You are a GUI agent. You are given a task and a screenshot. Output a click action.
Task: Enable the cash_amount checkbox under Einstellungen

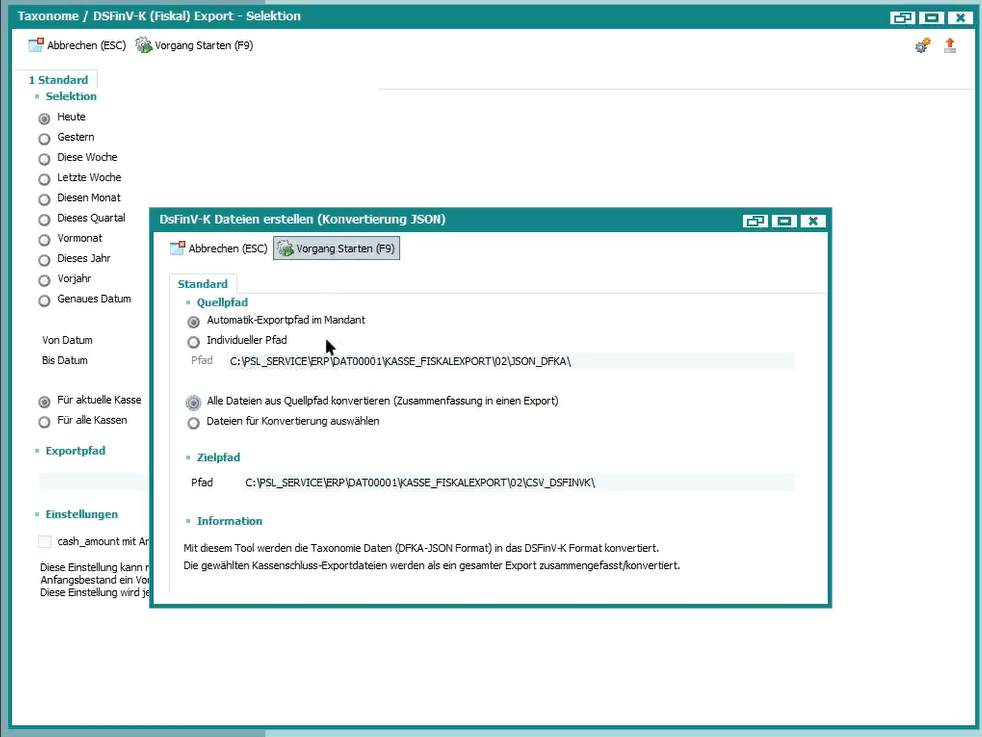click(45, 542)
